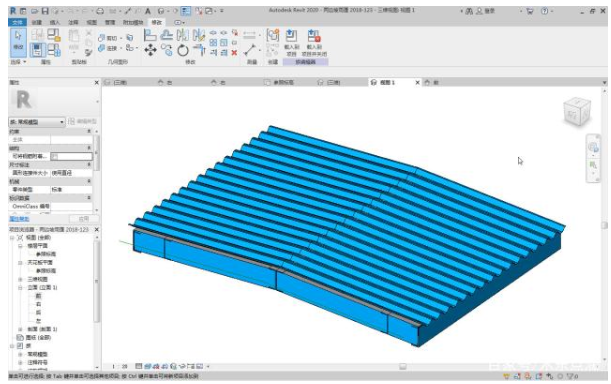Click the navigation bar zoom wheel
611x384 pixels.
pyautogui.click(x=593, y=147)
